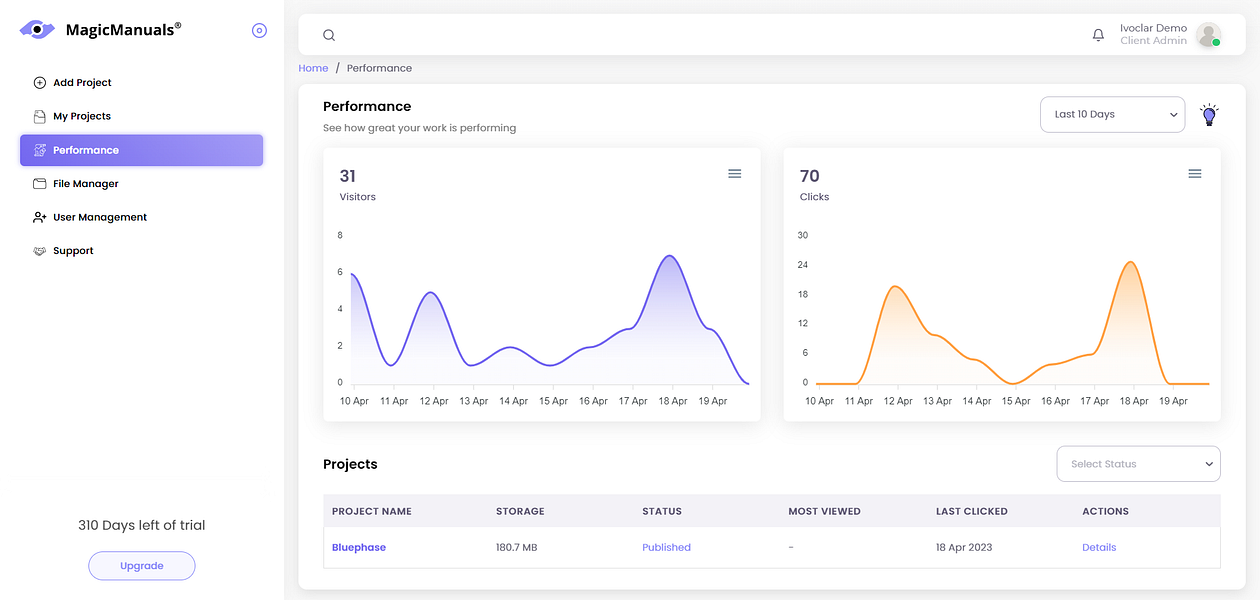The height and width of the screenshot is (600, 1260).
Task: Open the notifications bell
Action: tap(1098, 35)
